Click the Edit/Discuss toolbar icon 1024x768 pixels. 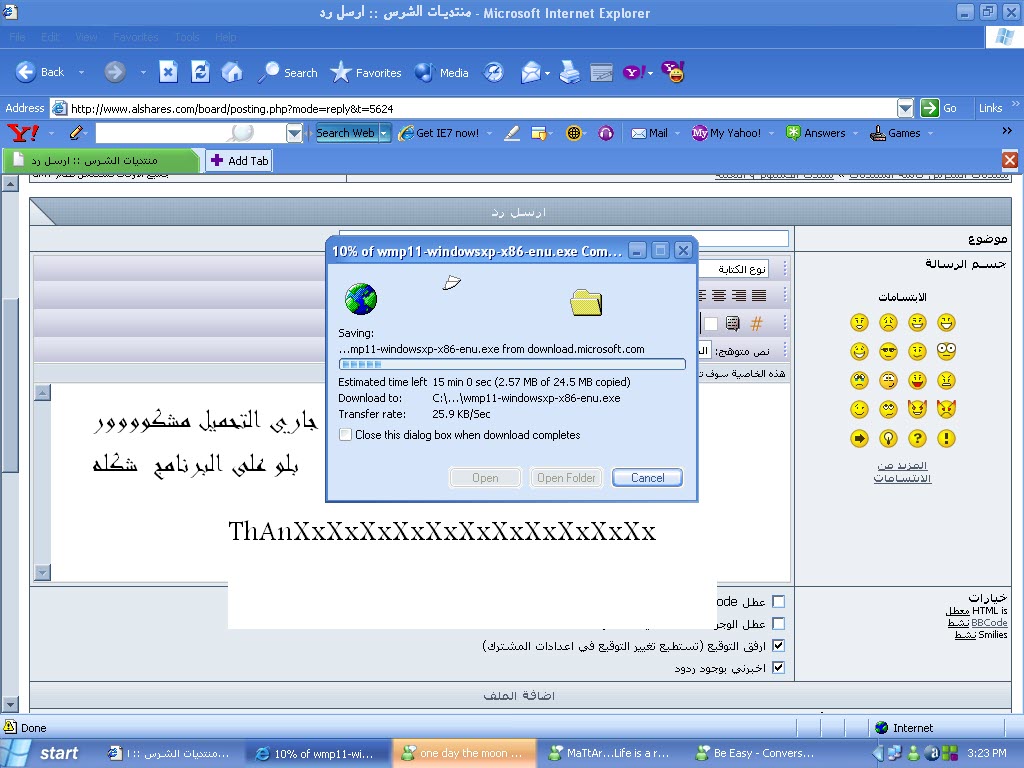click(601, 72)
